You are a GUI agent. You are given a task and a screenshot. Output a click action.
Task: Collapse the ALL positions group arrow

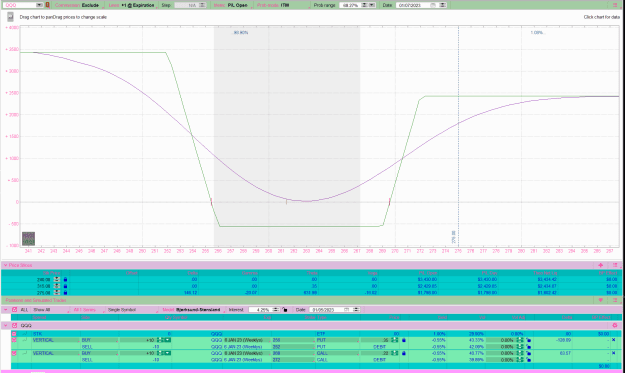pyautogui.click(x=6, y=310)
